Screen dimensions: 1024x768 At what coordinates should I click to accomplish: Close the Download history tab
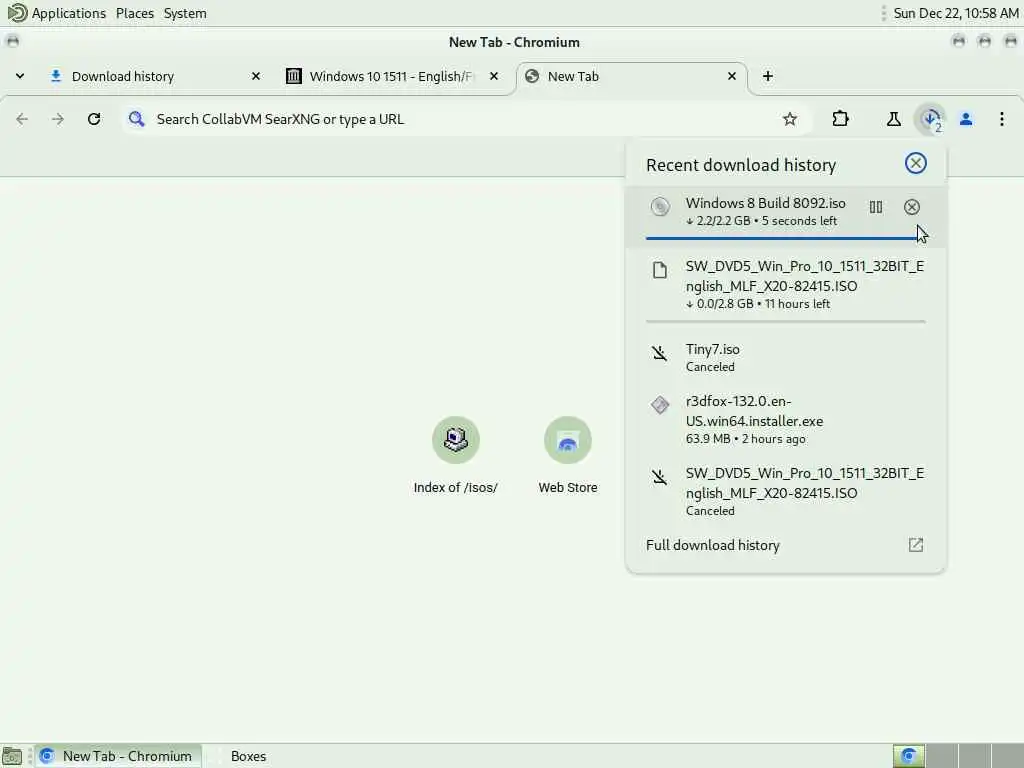tap(256, 76)
